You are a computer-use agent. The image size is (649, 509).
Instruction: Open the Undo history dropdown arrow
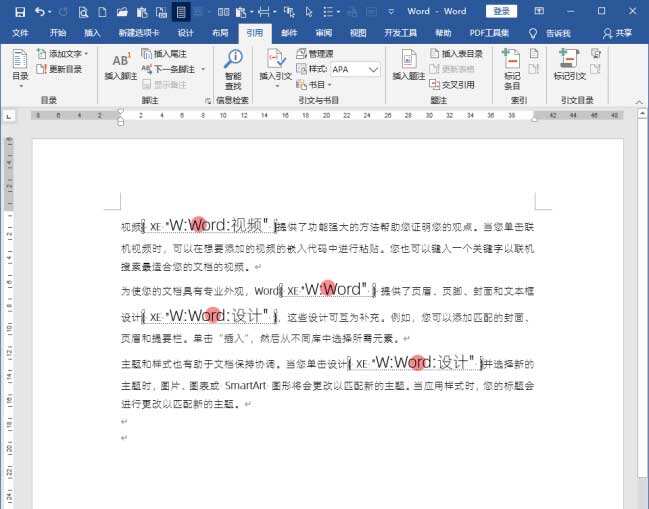50,12
